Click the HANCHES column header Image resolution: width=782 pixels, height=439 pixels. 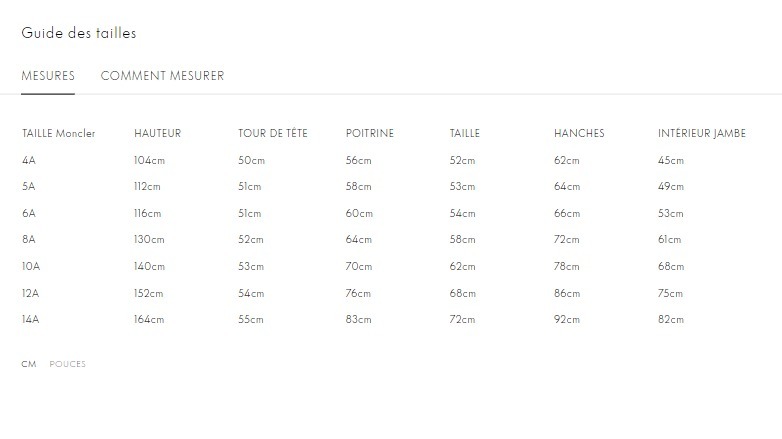579,133
